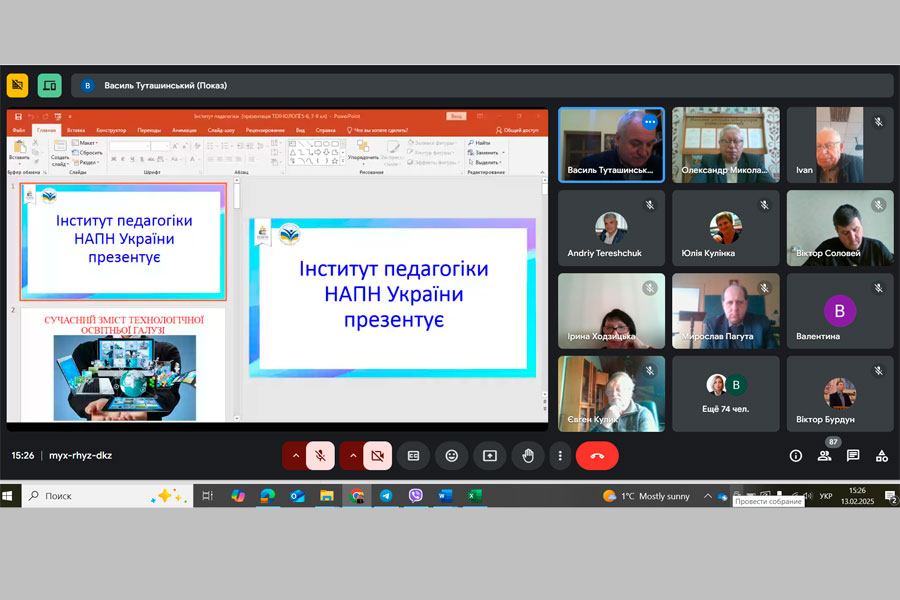Open the Макет layout dropdown

coord(86,142)
